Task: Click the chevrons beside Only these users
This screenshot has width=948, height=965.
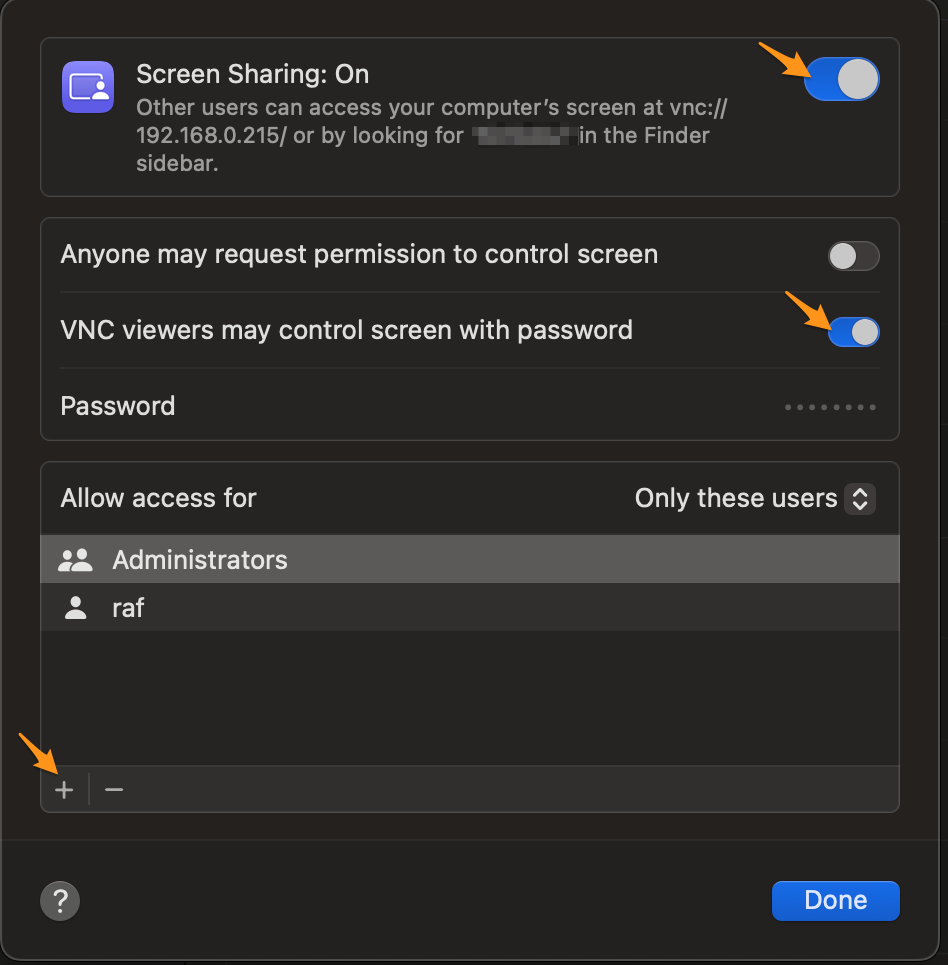Action: [860, 498]
